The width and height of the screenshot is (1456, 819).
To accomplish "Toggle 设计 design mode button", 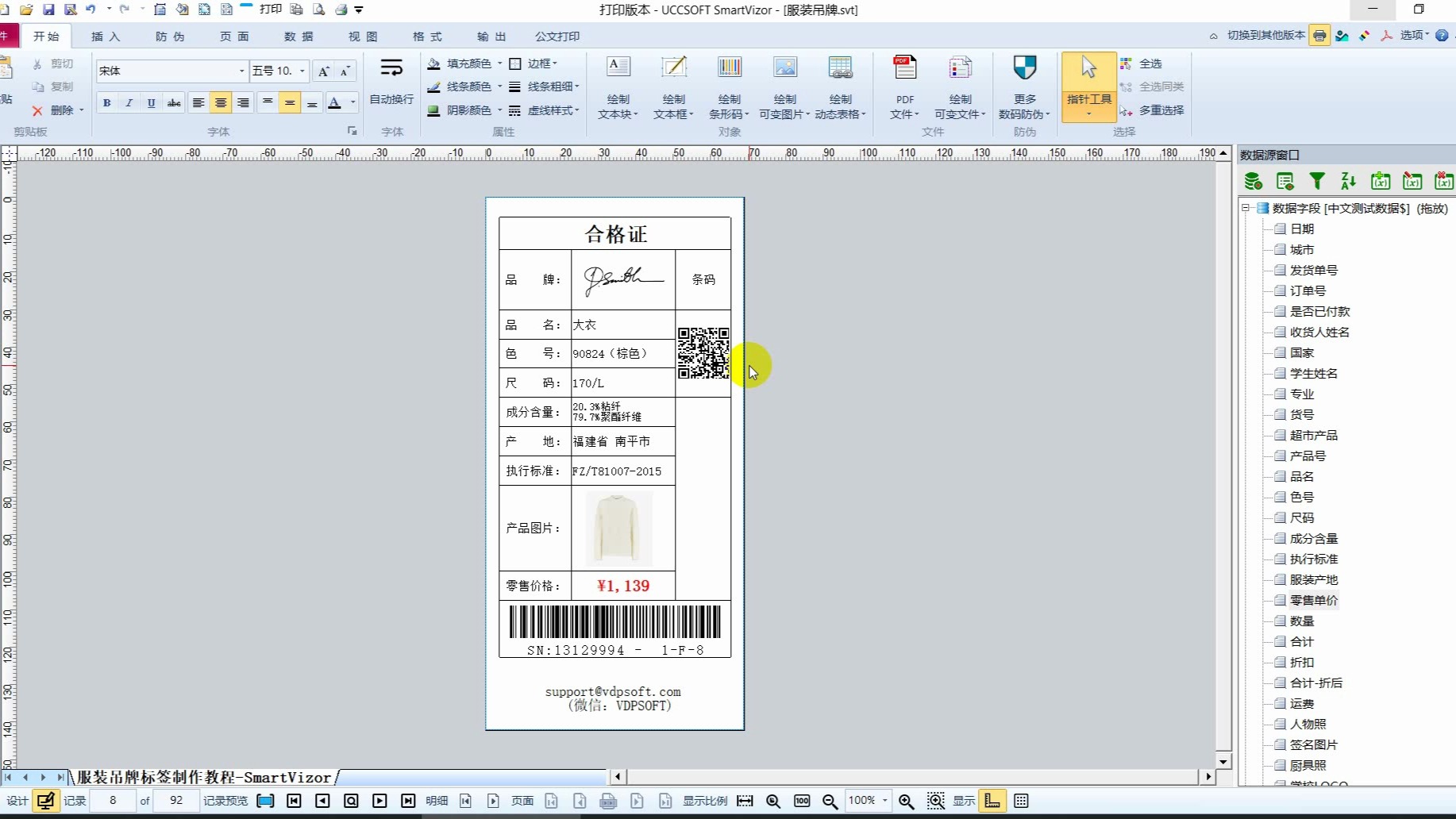I will tap(46, 801).
